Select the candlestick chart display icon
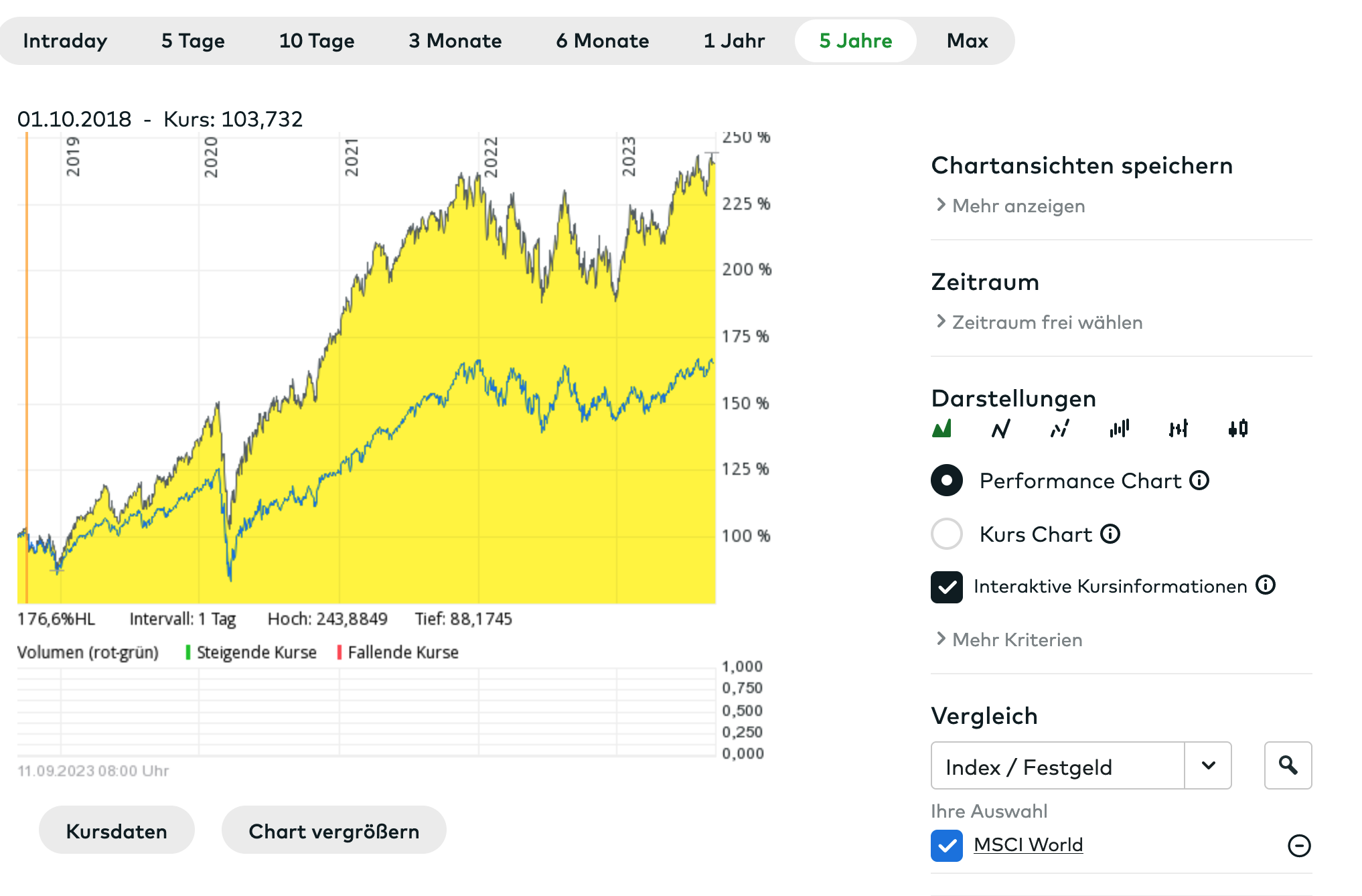 click(1237, 429)
